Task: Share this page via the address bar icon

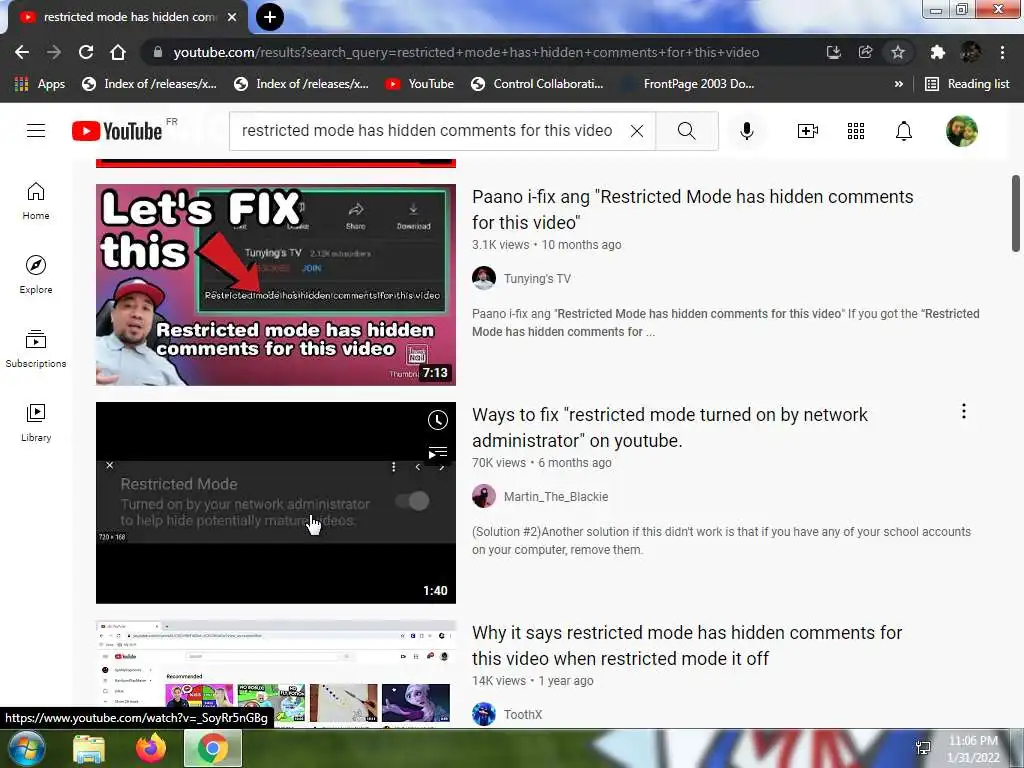Action: click(x=865, y=52)
